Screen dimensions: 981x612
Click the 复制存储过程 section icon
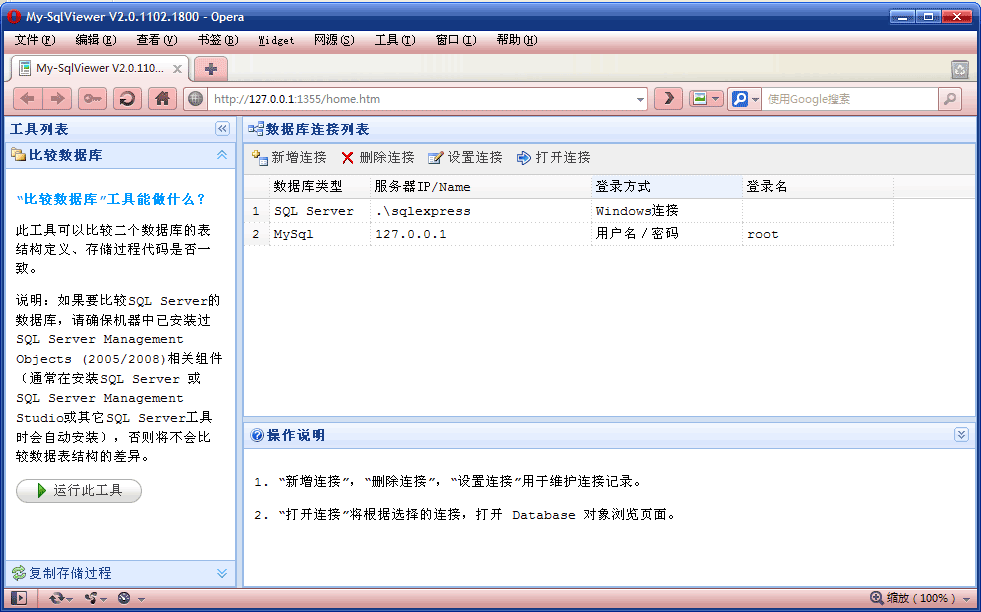tap(19, 573)
